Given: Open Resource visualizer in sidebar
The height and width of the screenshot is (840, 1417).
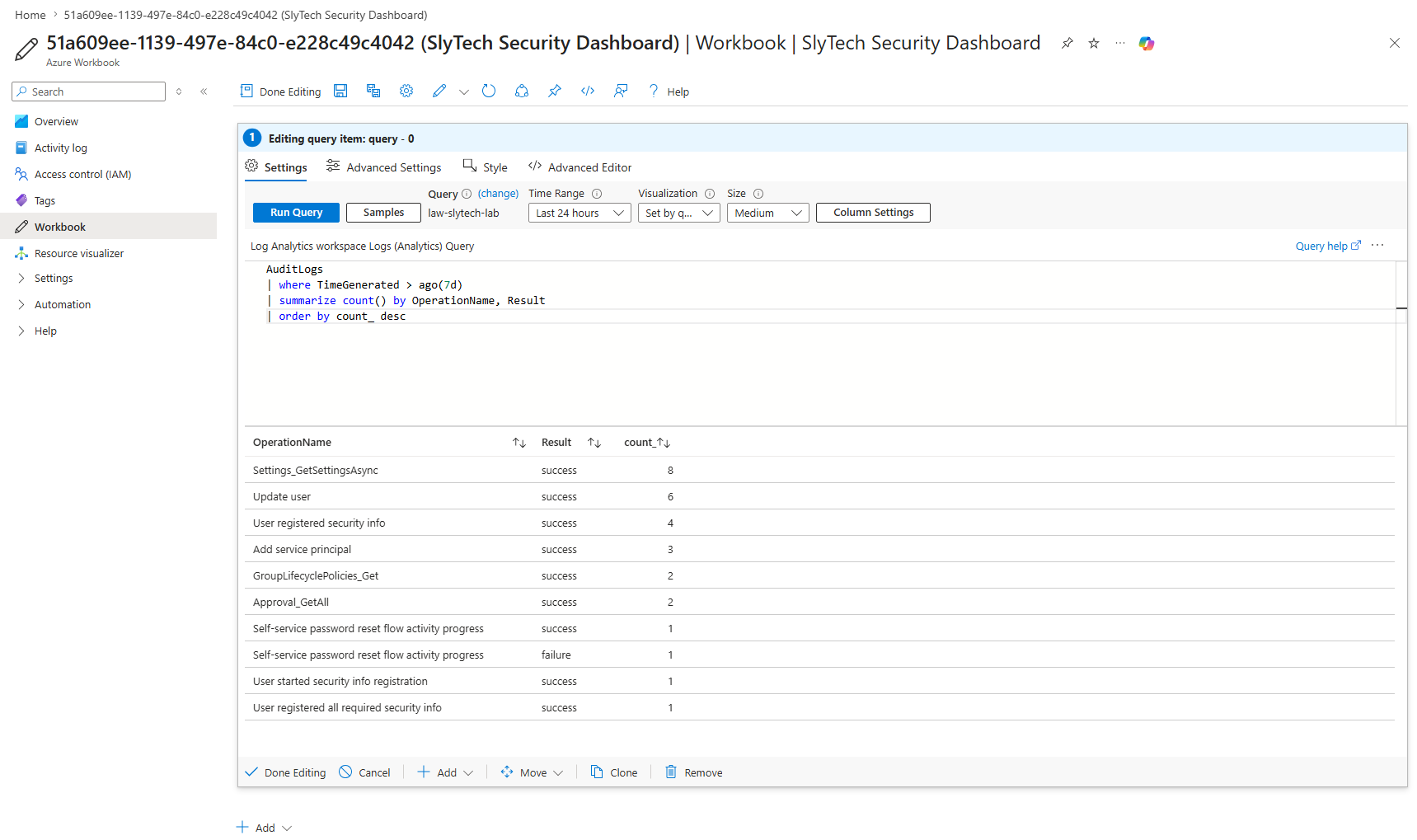Looking at the screenshot, I should coord(78,253).
